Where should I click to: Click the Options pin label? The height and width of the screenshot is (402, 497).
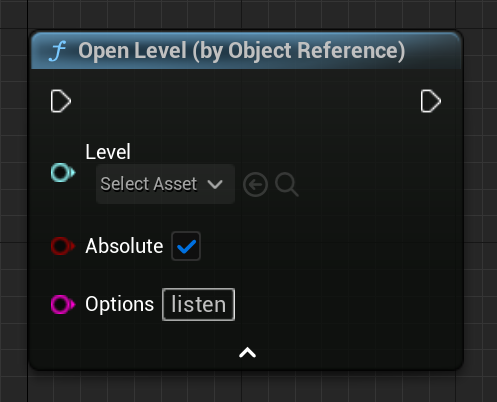(x=119, y=304)
